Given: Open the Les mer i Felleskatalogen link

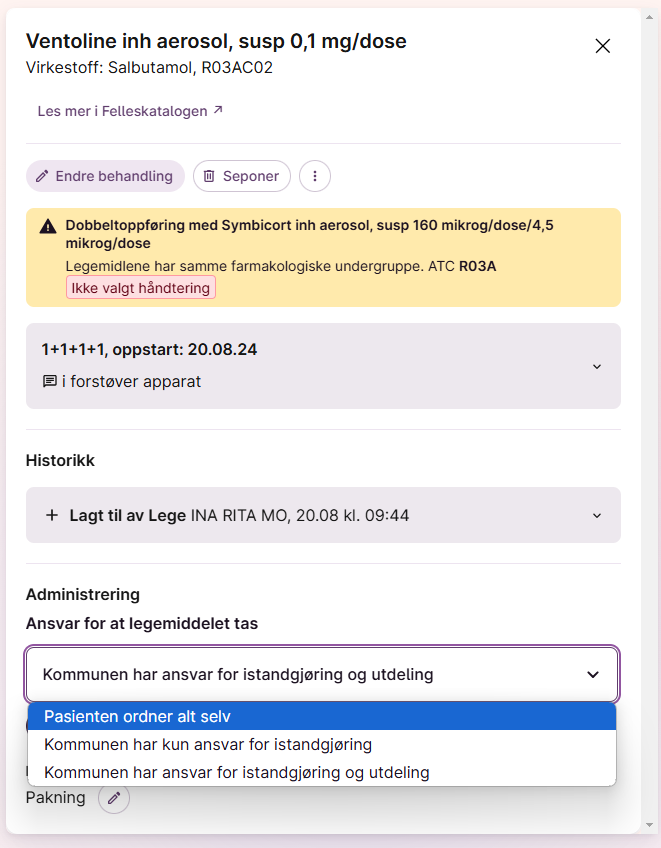Looking at the screenshot, I should point(130,111).
